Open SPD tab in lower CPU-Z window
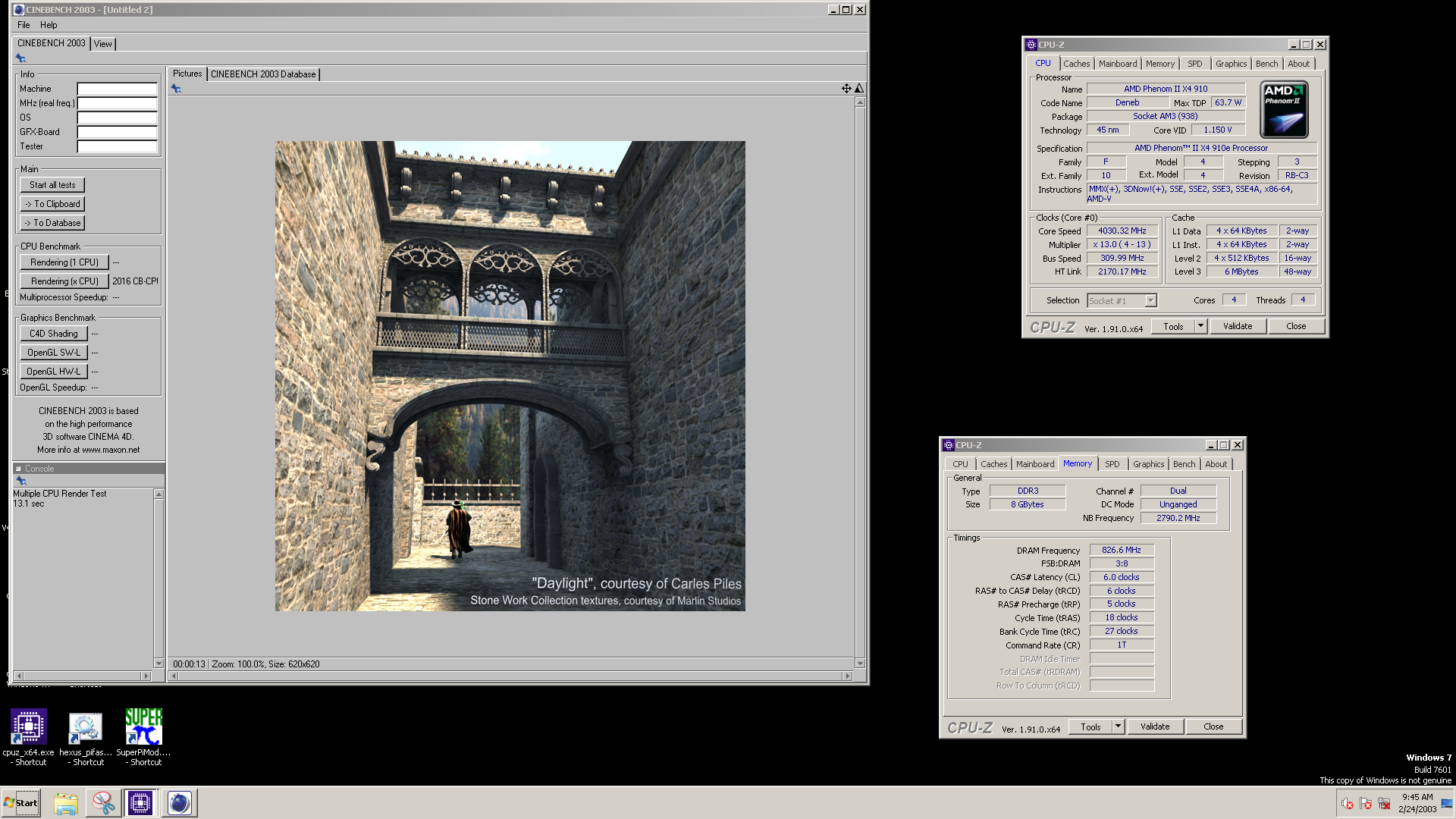1456x819 pixels. point(1112,464)
